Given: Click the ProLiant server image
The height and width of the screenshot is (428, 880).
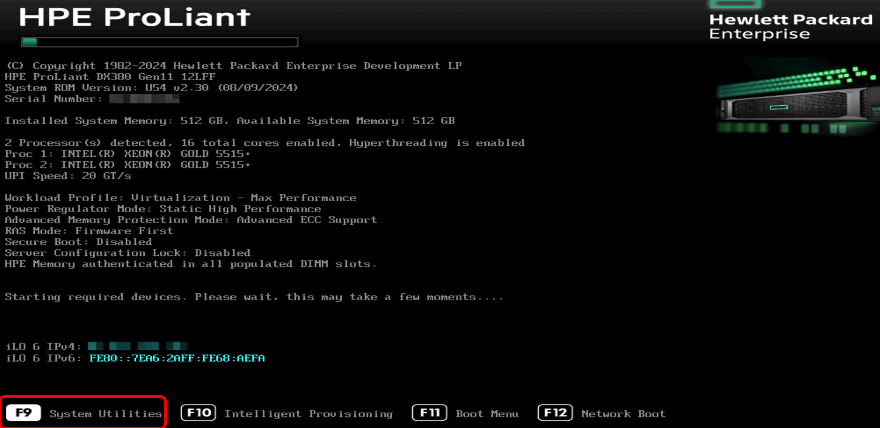Looking at the screenshot, I should pos(798,102).
